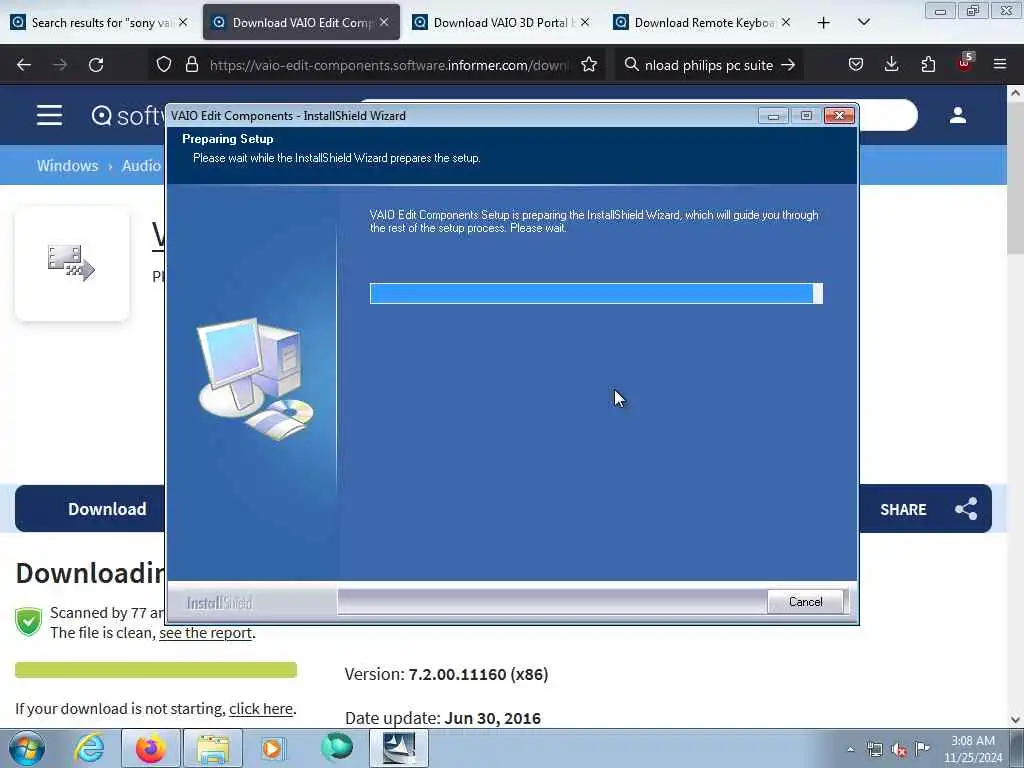Switch to Firefox in the taskbar
The width and height of the screenshot is (1024, 768).
point(150,748)
